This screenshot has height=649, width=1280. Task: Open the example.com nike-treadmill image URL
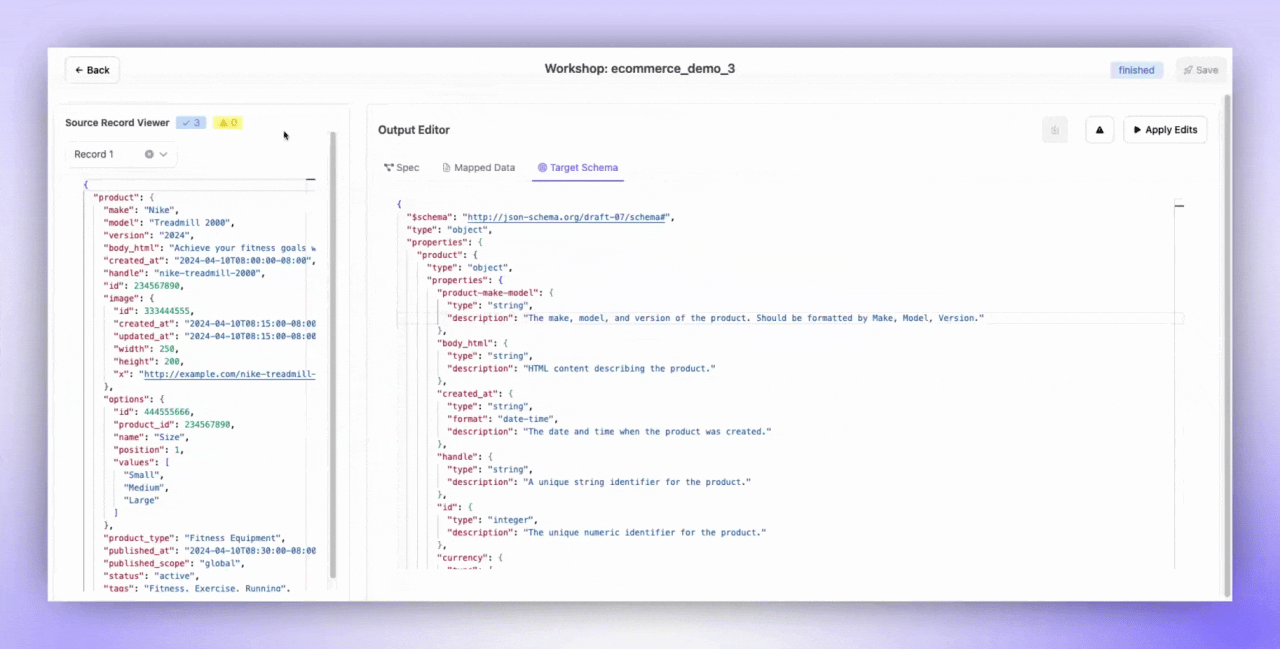pos(229,374)
